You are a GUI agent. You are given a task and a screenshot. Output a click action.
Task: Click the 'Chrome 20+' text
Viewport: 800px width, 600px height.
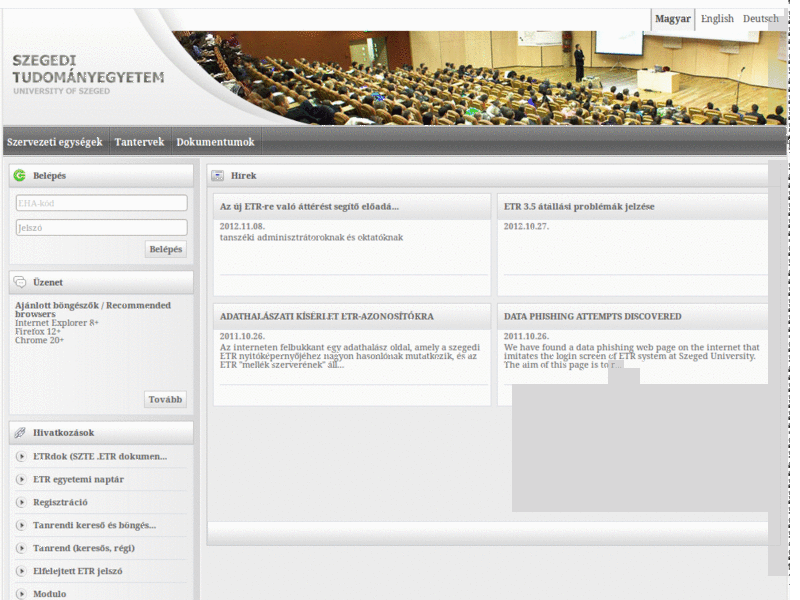[x=39, y=340]
